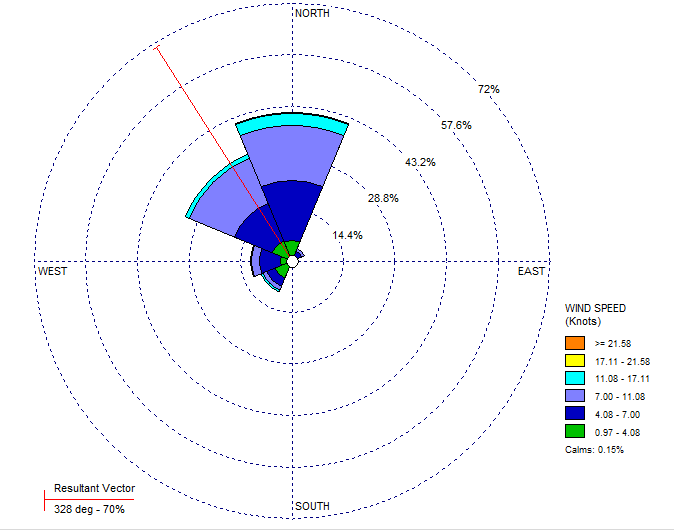
Task: Select the 43.2% ring label
Action: 420,162
